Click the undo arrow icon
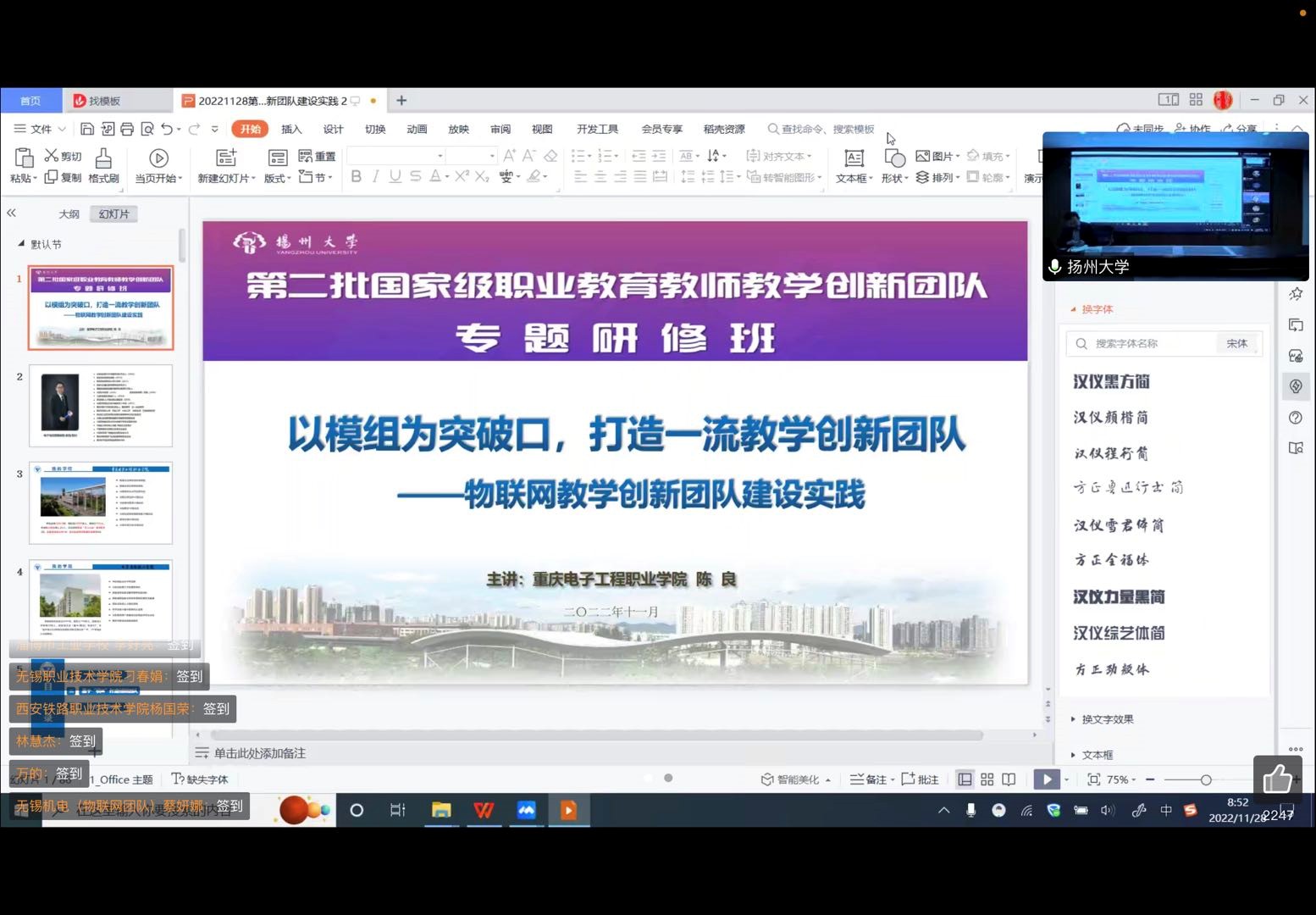The image size is (1316, 915). coord(167,129)
